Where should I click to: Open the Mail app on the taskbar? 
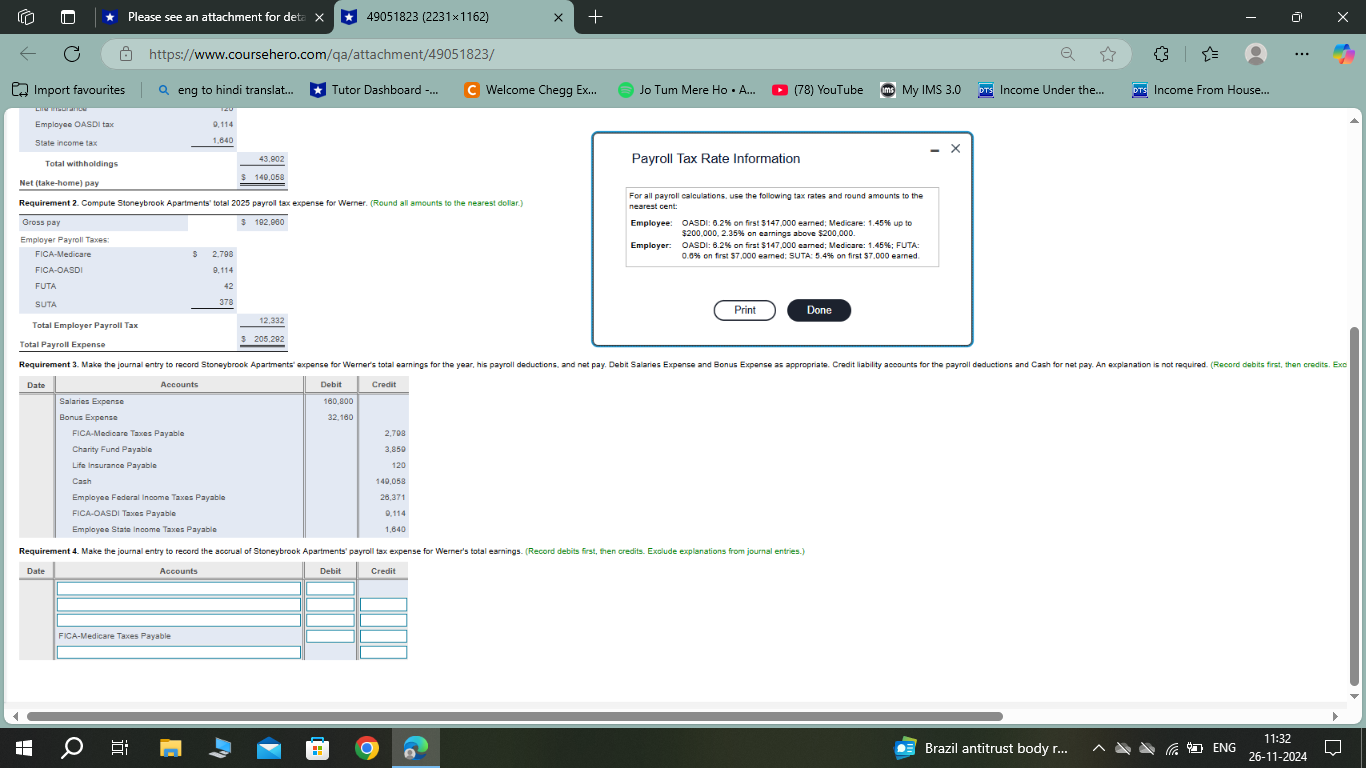tap(269, 748)
